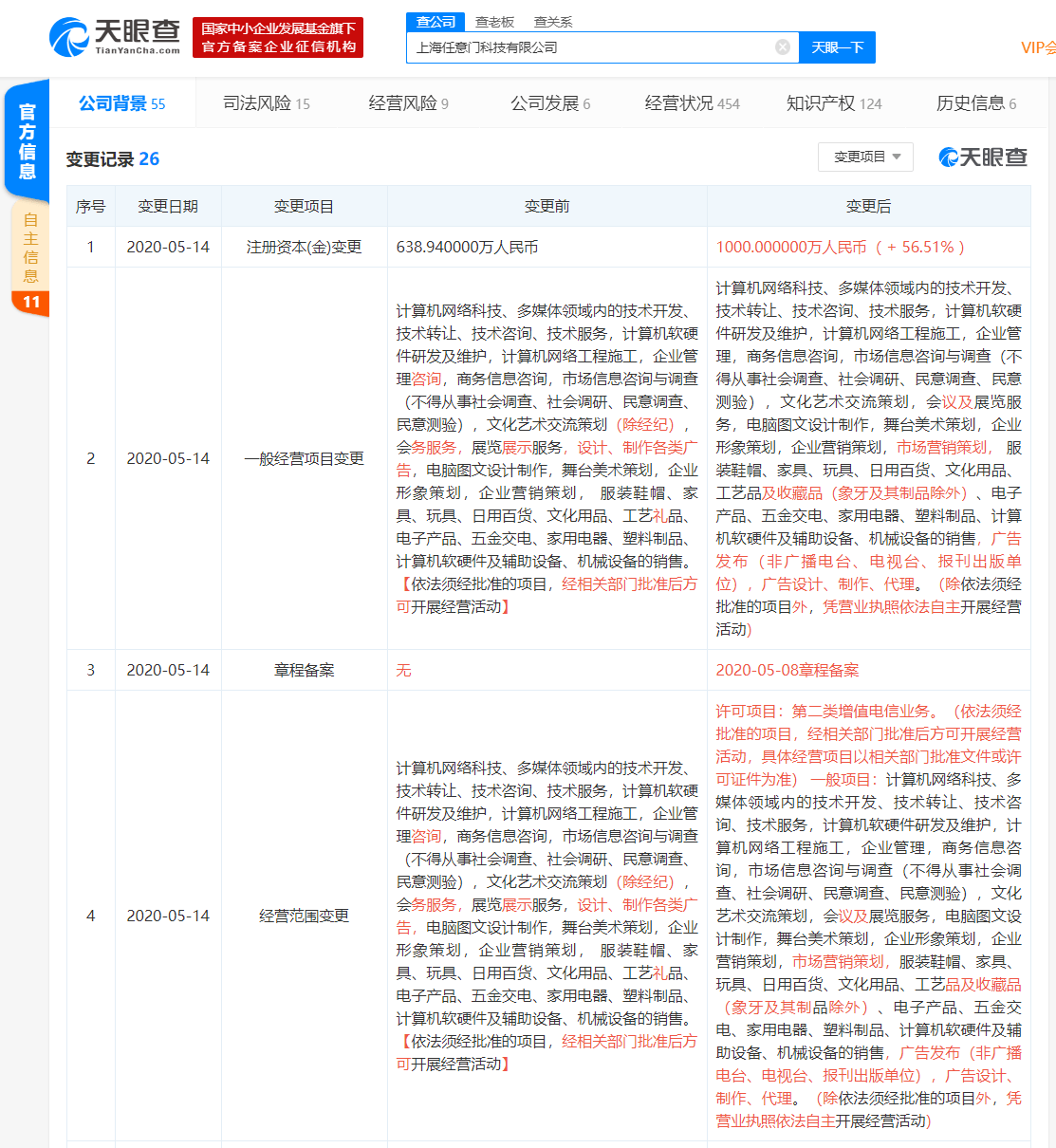Click the red government credit agency badge
This screenshot has width=1056, height=1148.
[x=278, y=38]
